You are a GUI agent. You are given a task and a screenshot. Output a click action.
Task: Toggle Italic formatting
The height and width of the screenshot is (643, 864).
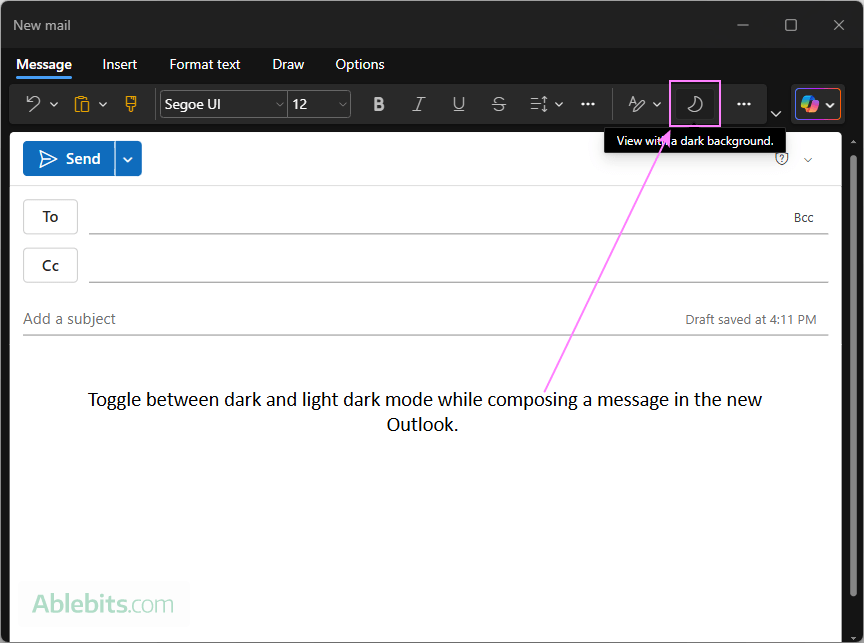419,104
